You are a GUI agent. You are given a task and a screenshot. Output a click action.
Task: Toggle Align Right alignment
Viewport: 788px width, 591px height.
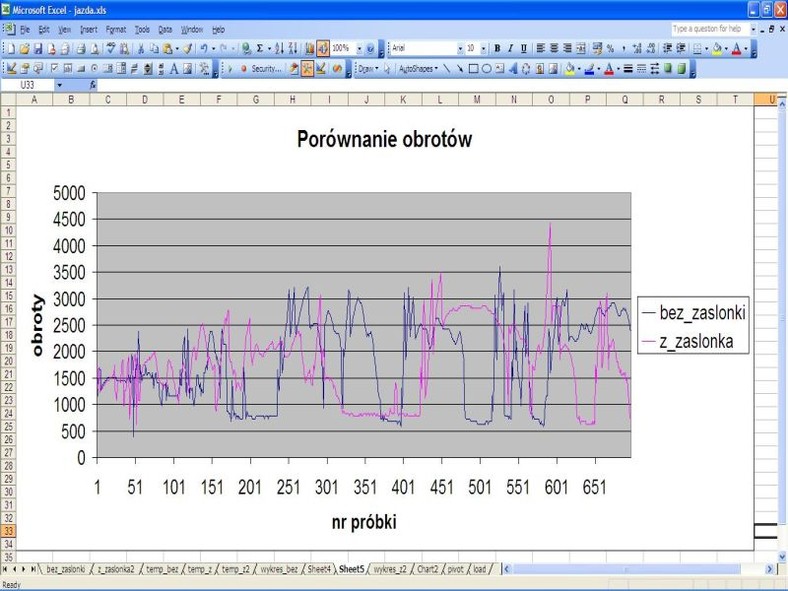pos(567,48)
